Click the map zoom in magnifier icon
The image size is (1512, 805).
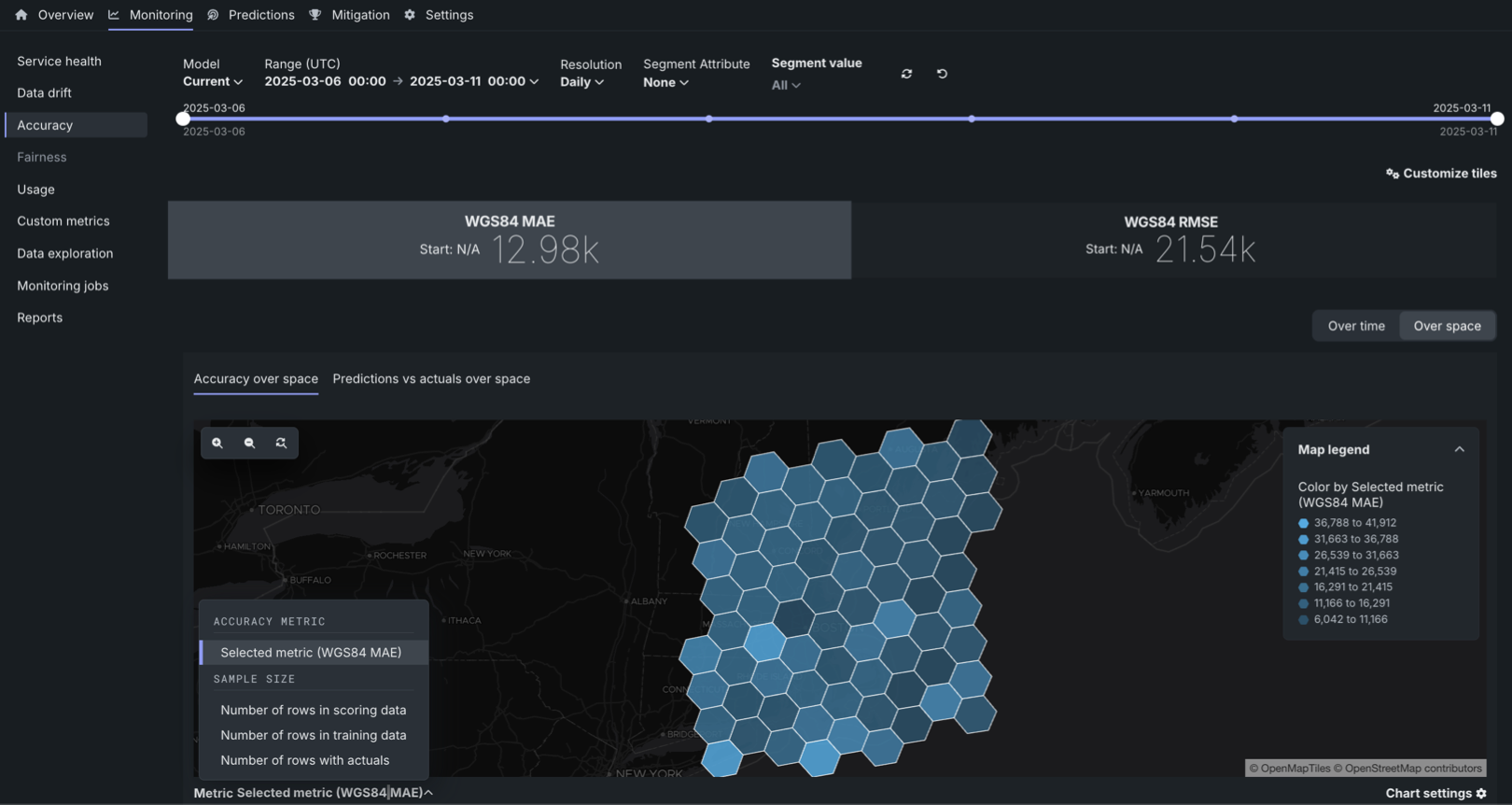coord(217,444)
